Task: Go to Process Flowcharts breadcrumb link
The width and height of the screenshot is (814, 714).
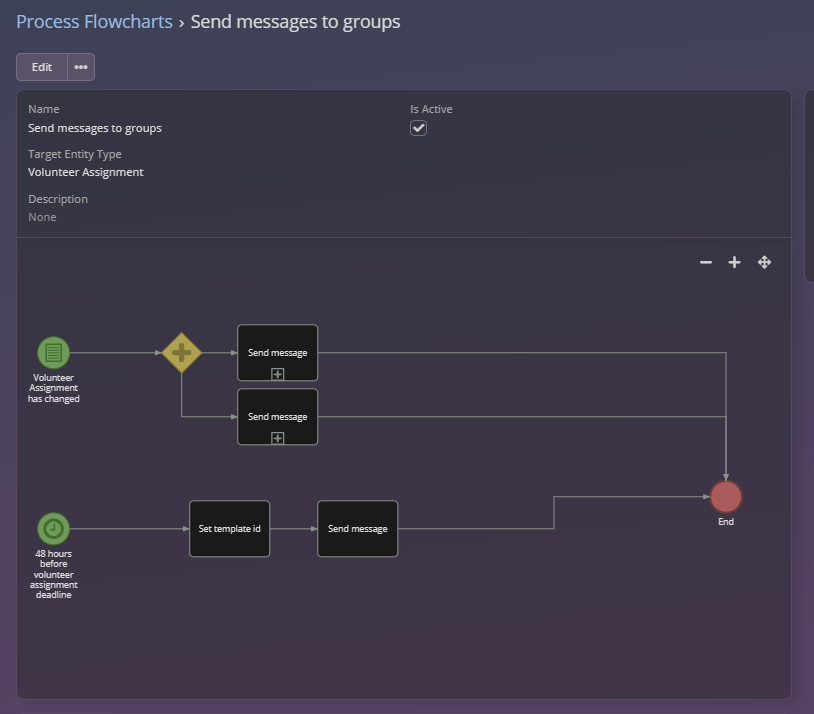Action: click(x=94, y=21)
